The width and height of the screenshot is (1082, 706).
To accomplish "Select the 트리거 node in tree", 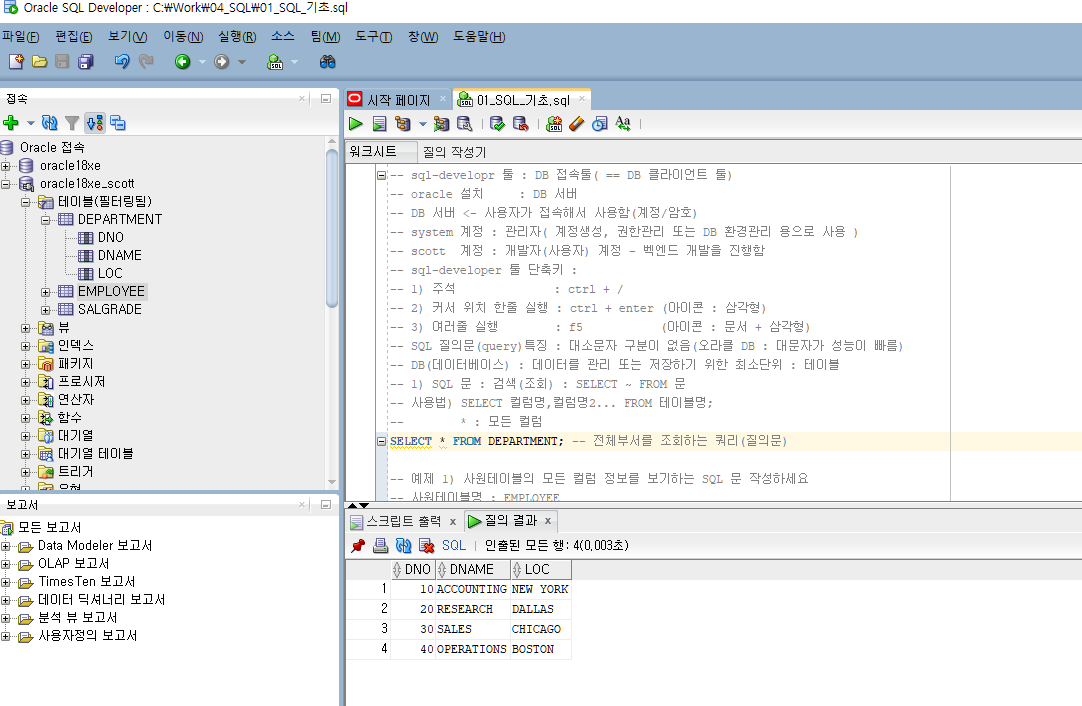I will tap(75, 471).
